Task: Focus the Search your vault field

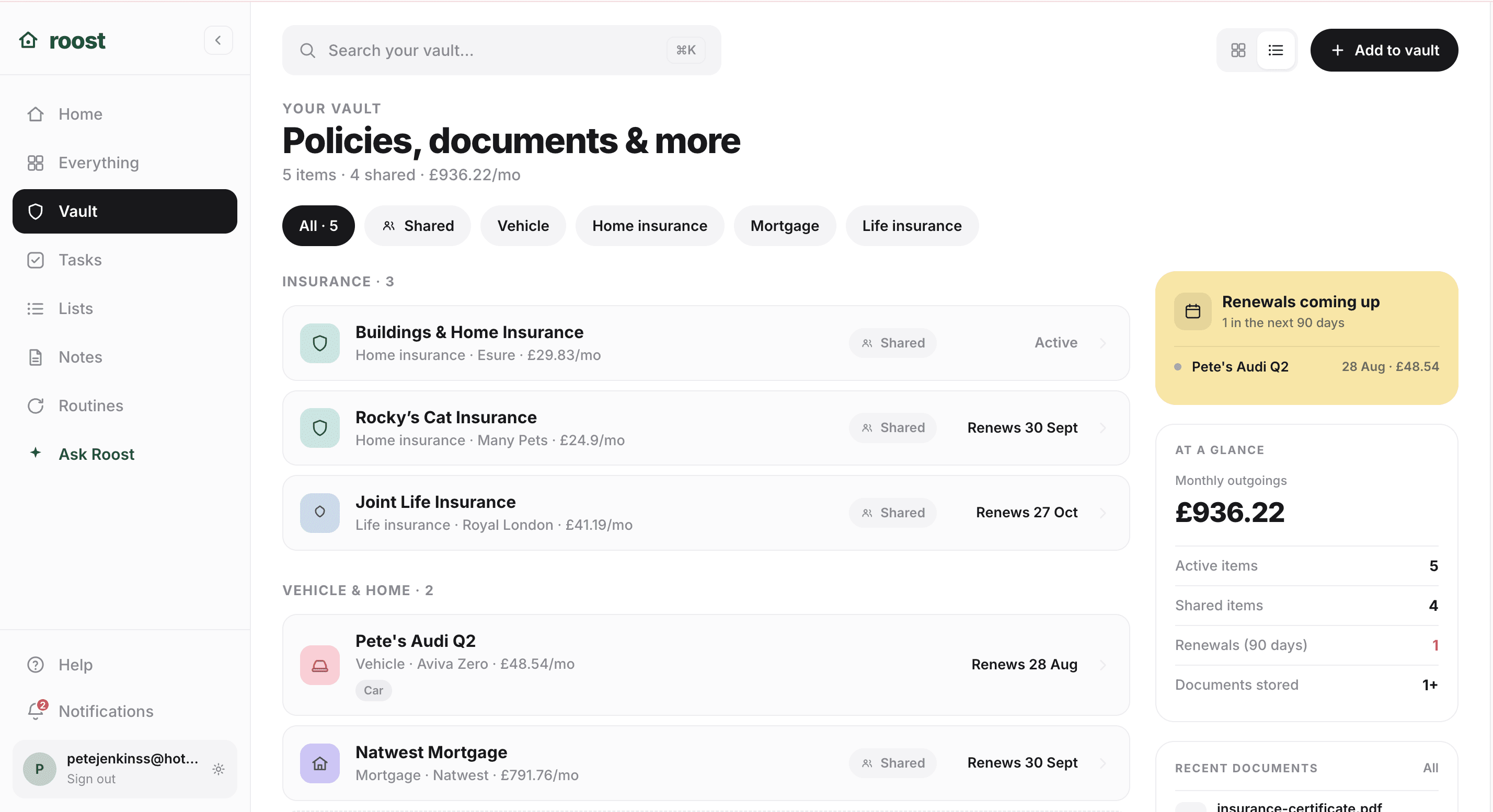Action: 501,50
